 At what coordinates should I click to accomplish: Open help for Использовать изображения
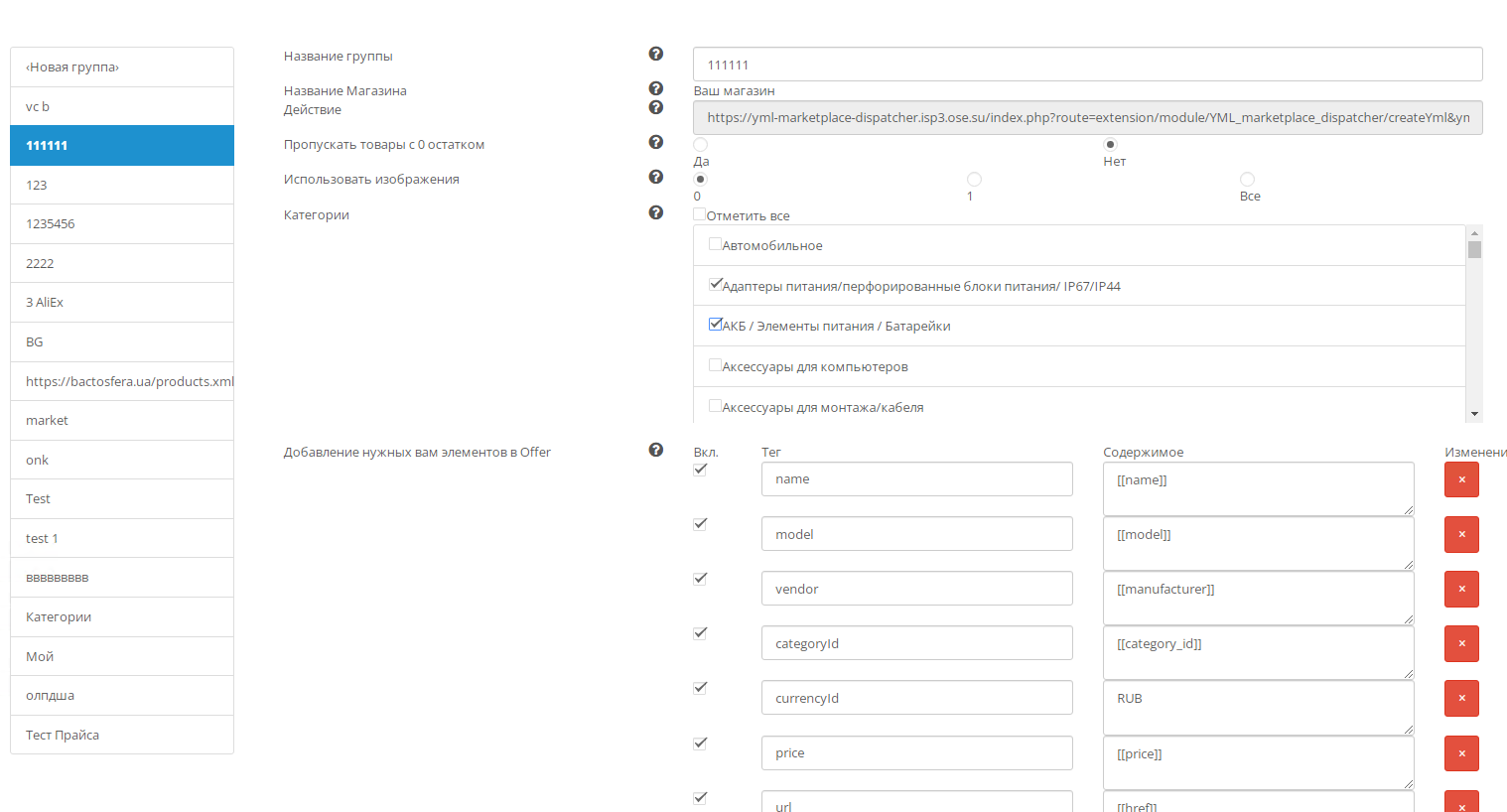point(656,177)
